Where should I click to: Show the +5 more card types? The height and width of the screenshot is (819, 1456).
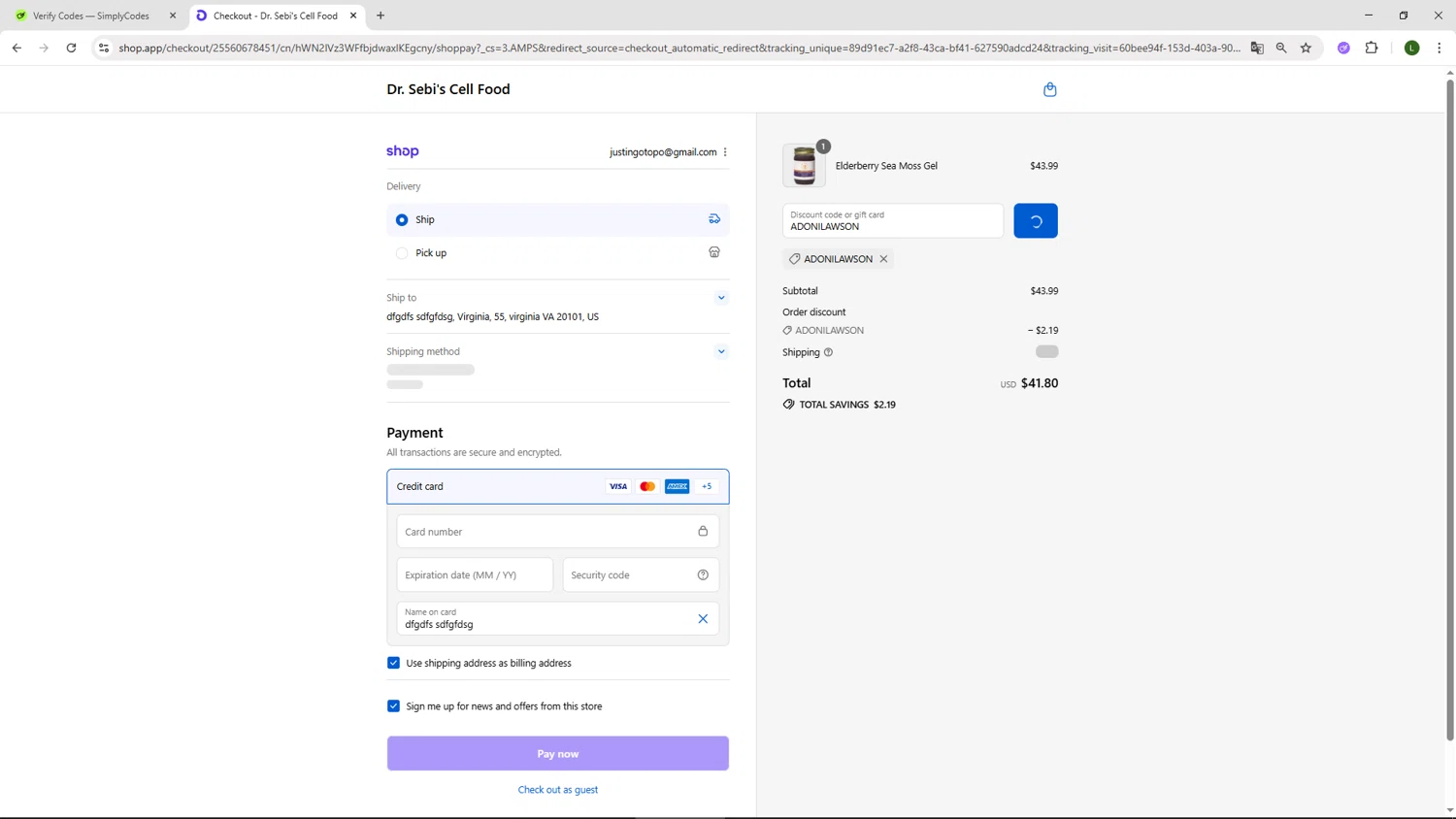coord(707,487)
